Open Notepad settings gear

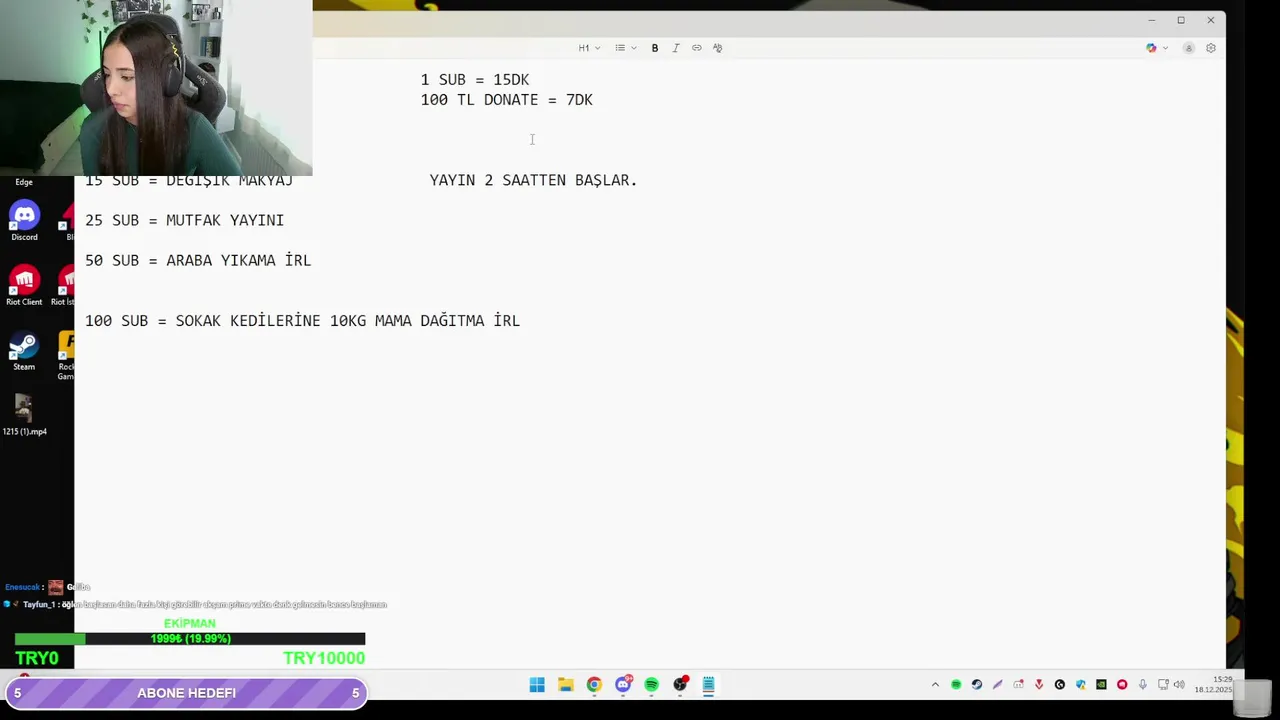click(x=1210, y=48)
